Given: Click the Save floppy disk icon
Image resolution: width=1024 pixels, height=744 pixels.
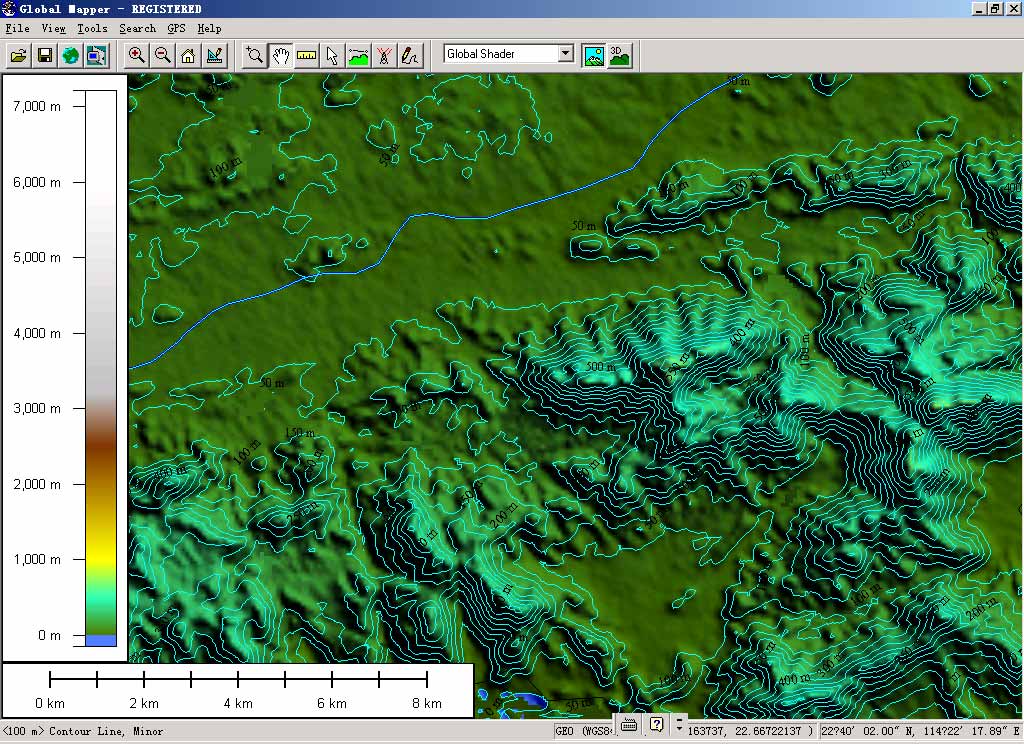Looking at the screenshot, I should pos(45,55).
